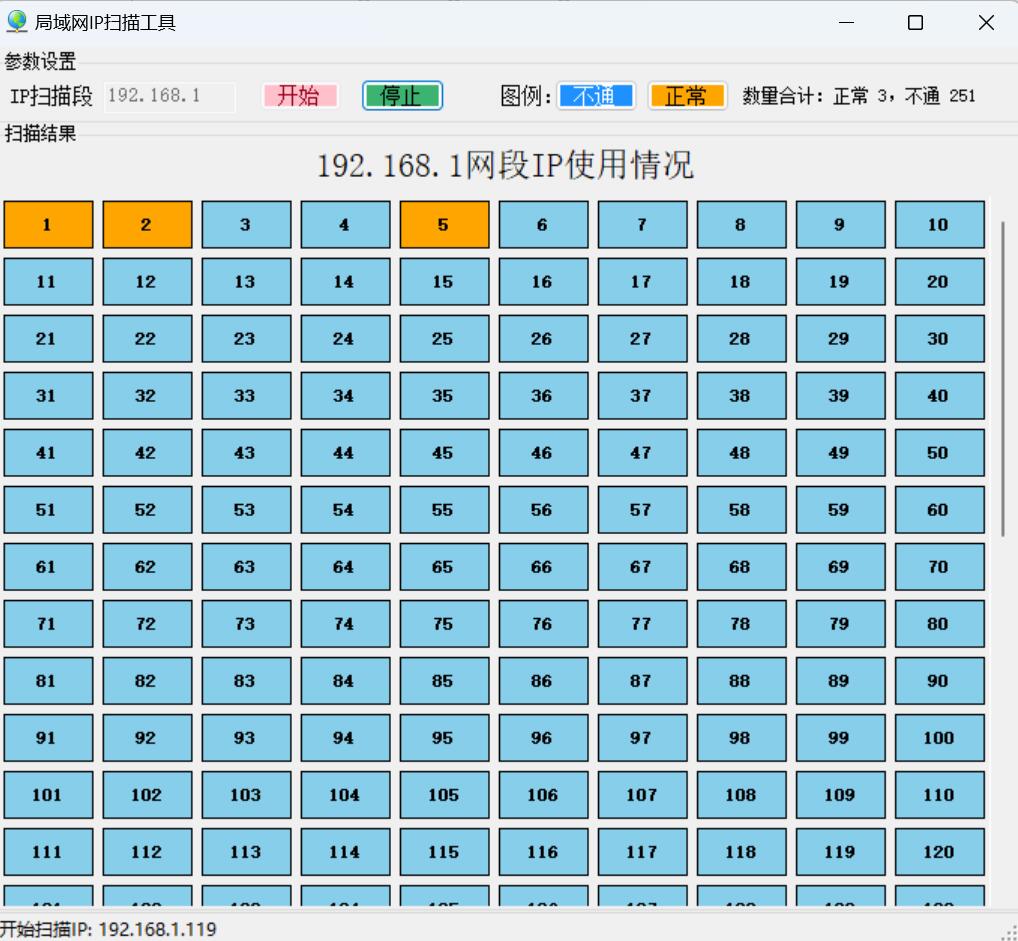1018x941 pixels.
Task: Click IP cell number 25
Action: [x=444, y=339]
